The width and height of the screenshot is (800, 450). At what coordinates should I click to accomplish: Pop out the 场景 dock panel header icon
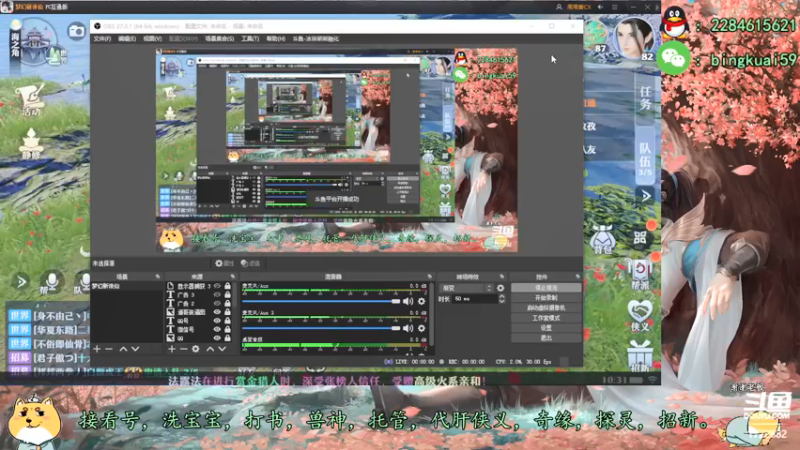pyautogui.click(x=158, y=277)
